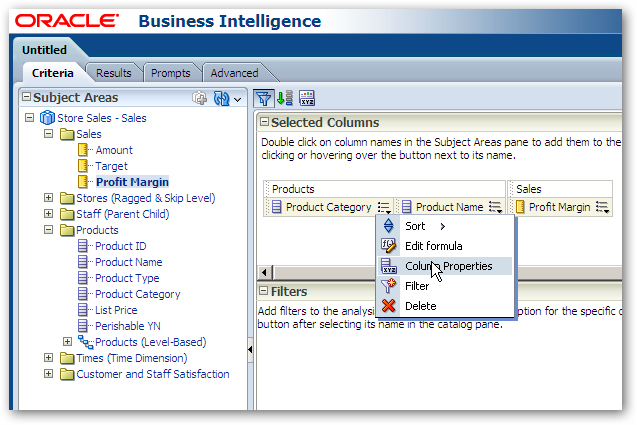Viewport: 637px width, 425px height.
Task: Click the Products column group header
Action: click(385, 189)
